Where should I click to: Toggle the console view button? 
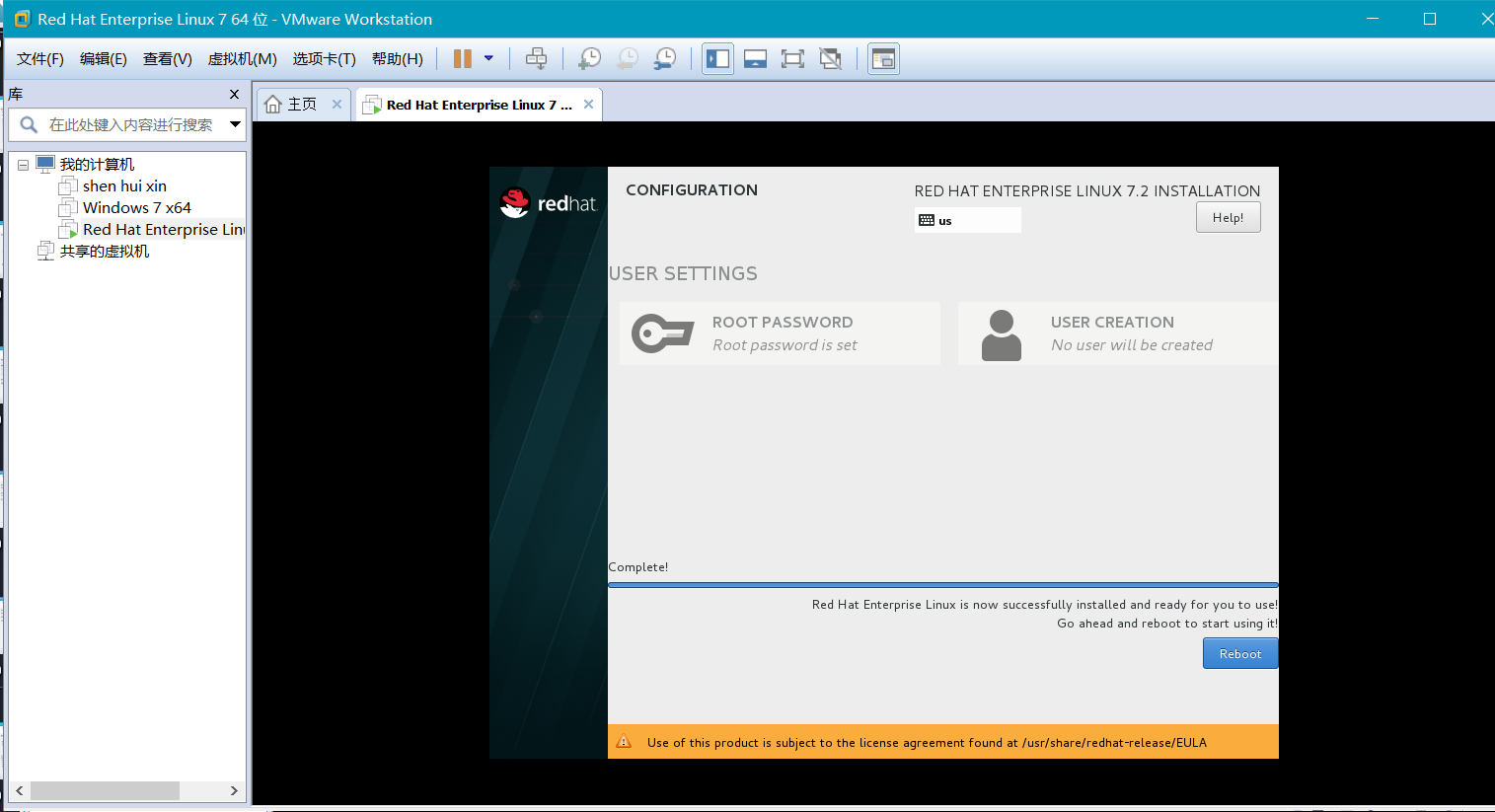tap(883, 59)
